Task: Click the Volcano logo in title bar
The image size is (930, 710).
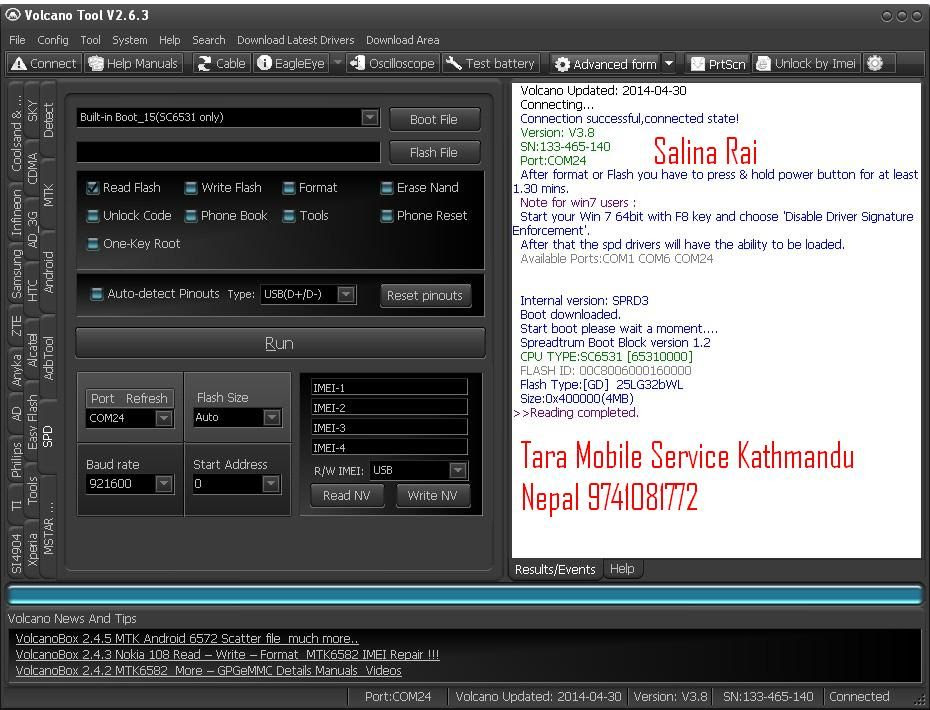Action: (13, 15)
